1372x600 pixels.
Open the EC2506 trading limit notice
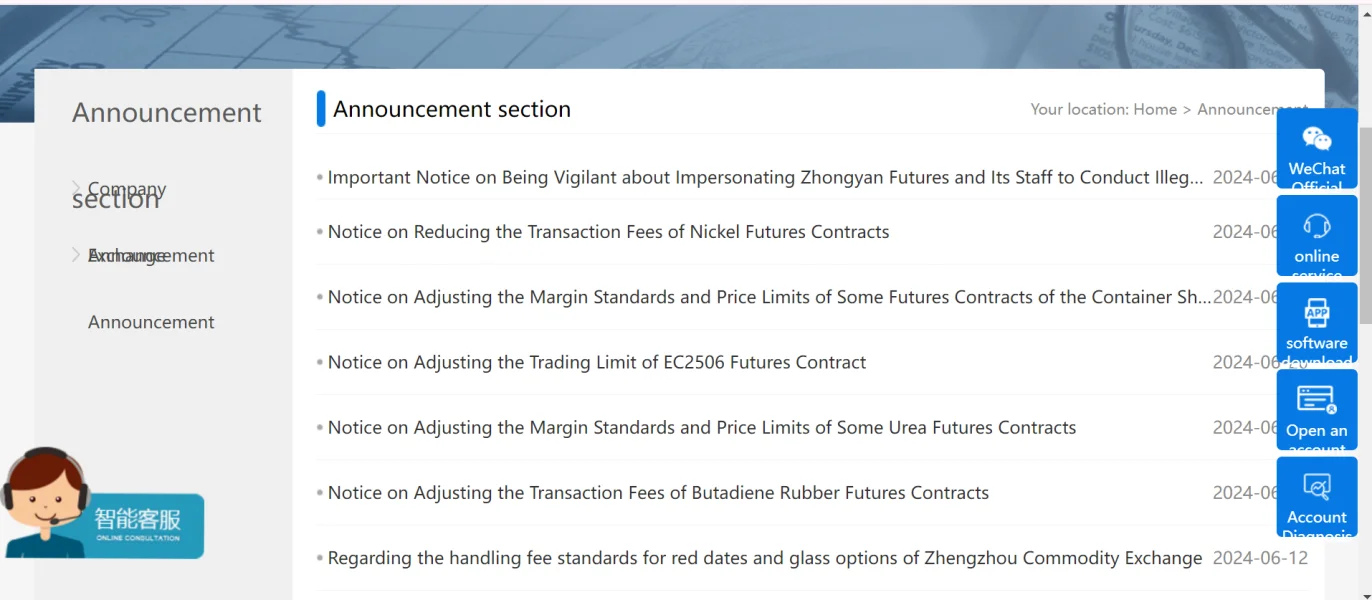[596, 362]
